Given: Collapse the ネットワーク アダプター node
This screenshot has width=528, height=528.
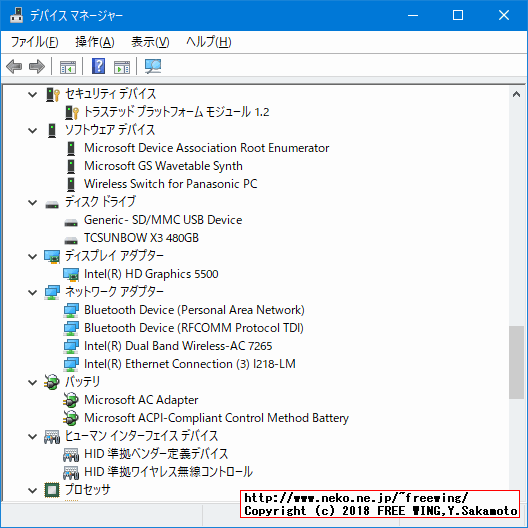Looking at the screenshot, I should point(32,293).
